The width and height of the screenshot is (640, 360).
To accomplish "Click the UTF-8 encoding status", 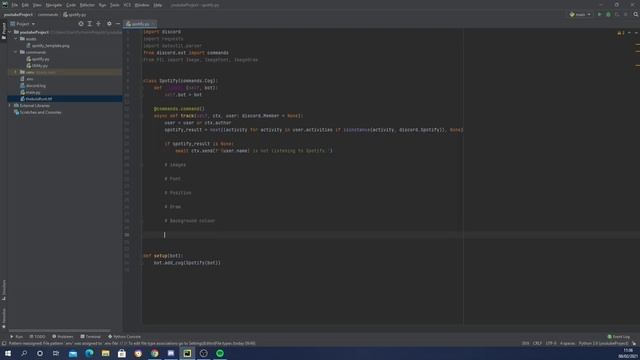I will coord(551,343).
